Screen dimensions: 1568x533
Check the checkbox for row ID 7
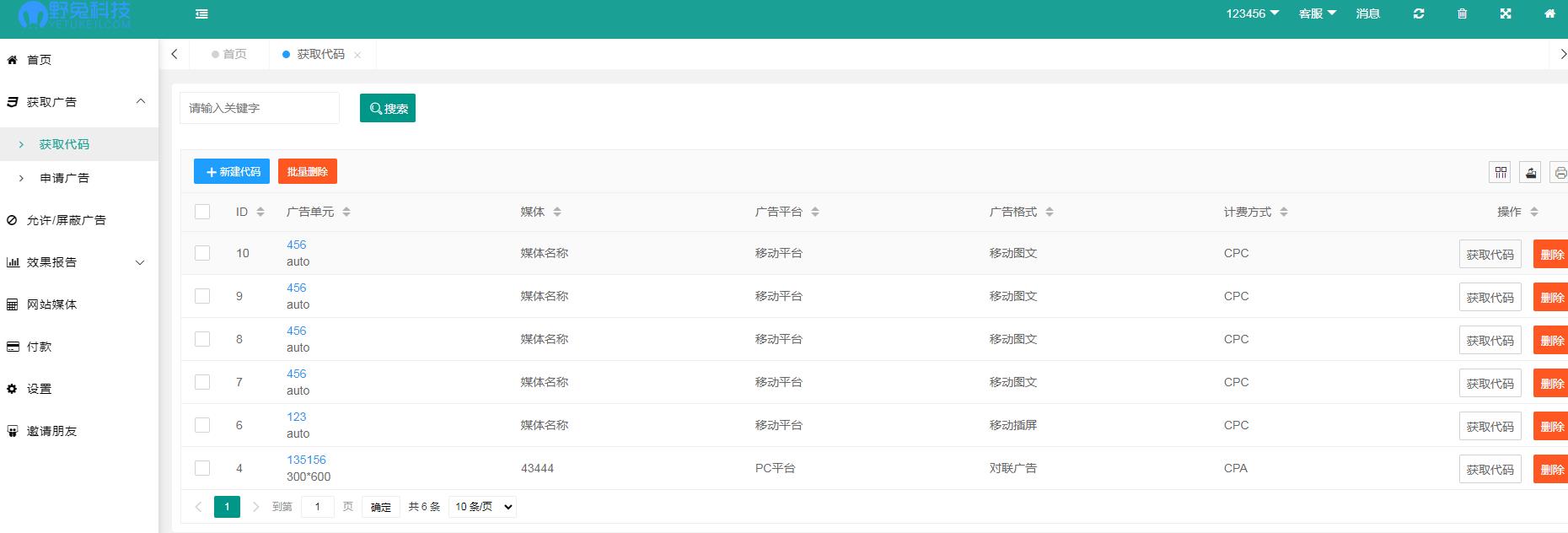click(x=202, y=382)
